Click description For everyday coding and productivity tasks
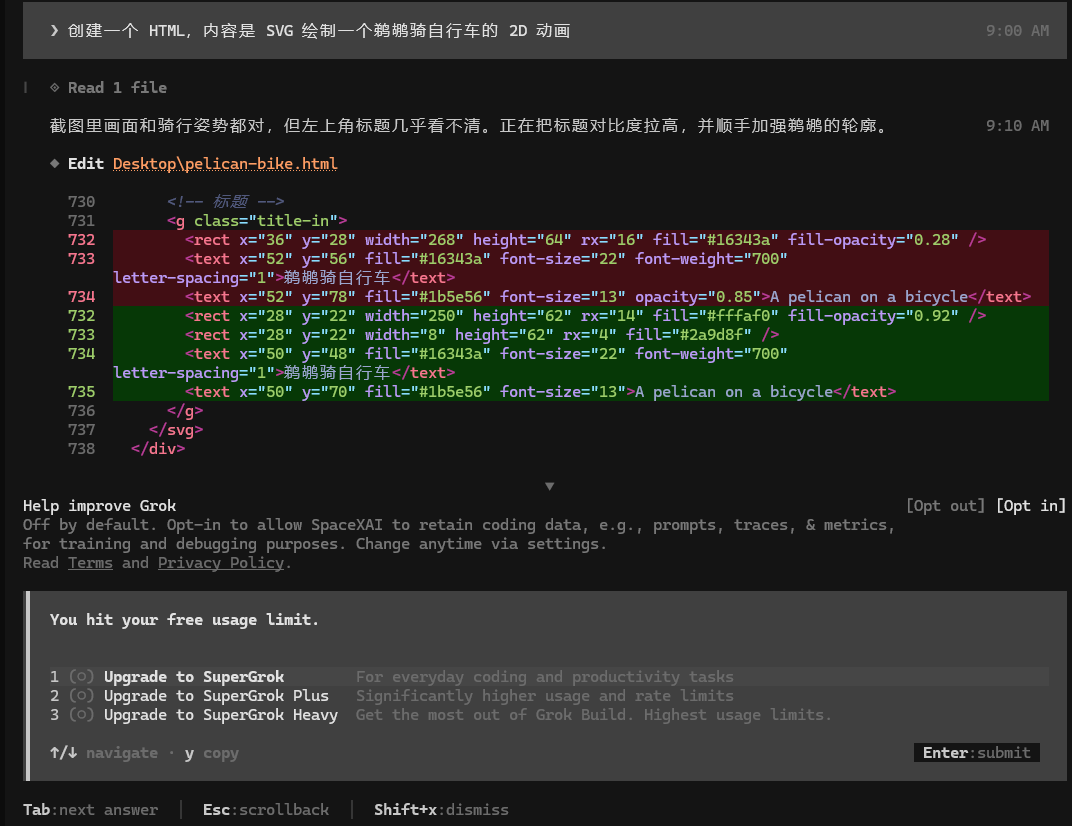The width and height of the screenshot is (1072, 826). click(545, 677)
